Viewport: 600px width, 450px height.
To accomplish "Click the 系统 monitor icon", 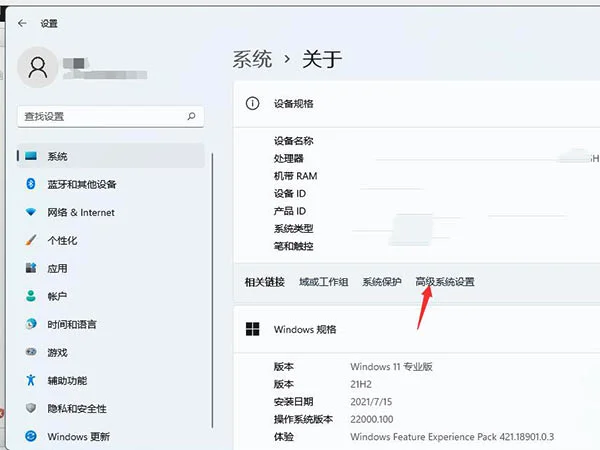I will (31, 156).
